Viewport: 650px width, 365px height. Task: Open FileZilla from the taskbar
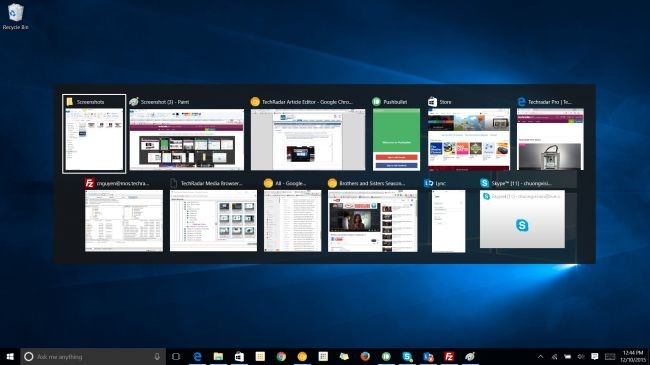coord(449,356)
